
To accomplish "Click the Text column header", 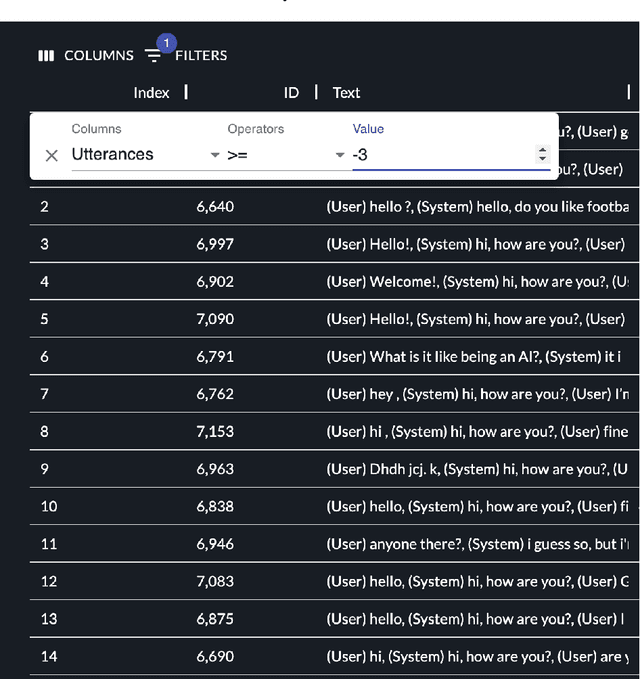I will pos(346,93).
